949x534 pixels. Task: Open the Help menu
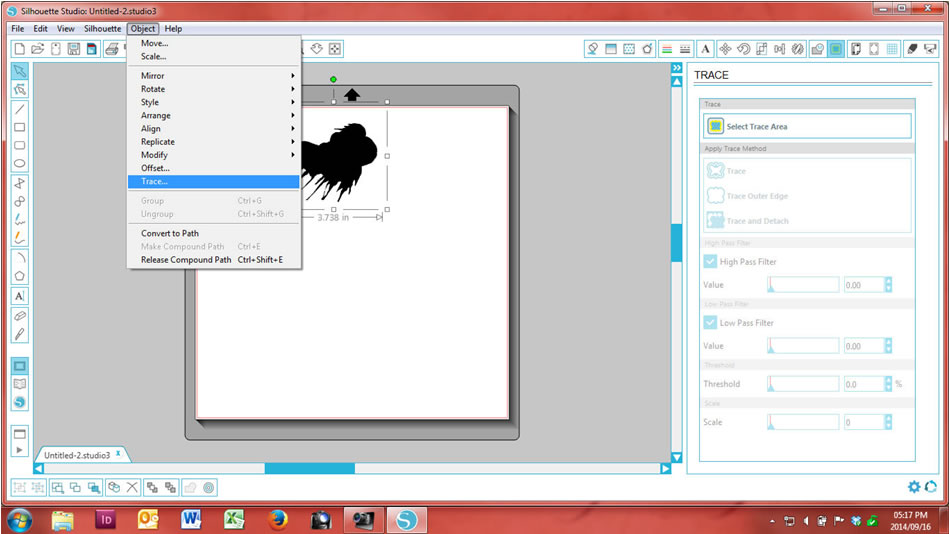173,28
